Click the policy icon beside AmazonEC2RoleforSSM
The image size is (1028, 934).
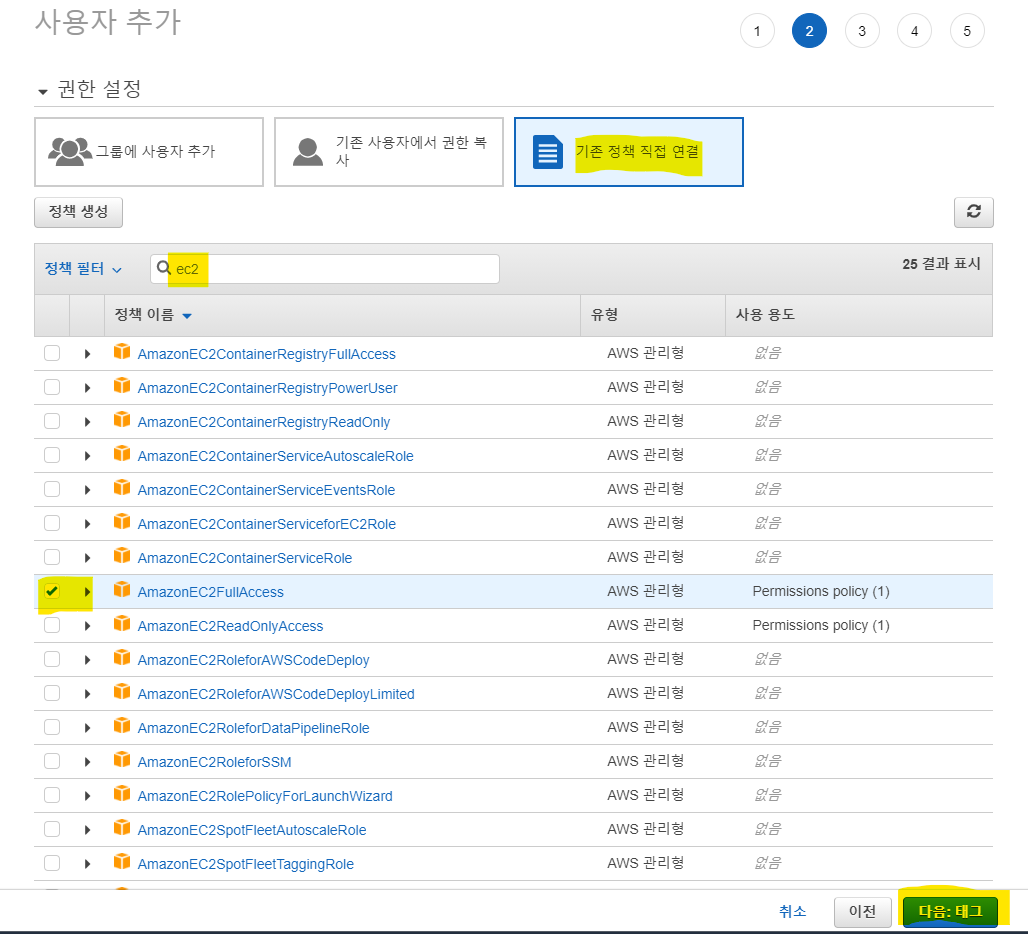point(122,761)
